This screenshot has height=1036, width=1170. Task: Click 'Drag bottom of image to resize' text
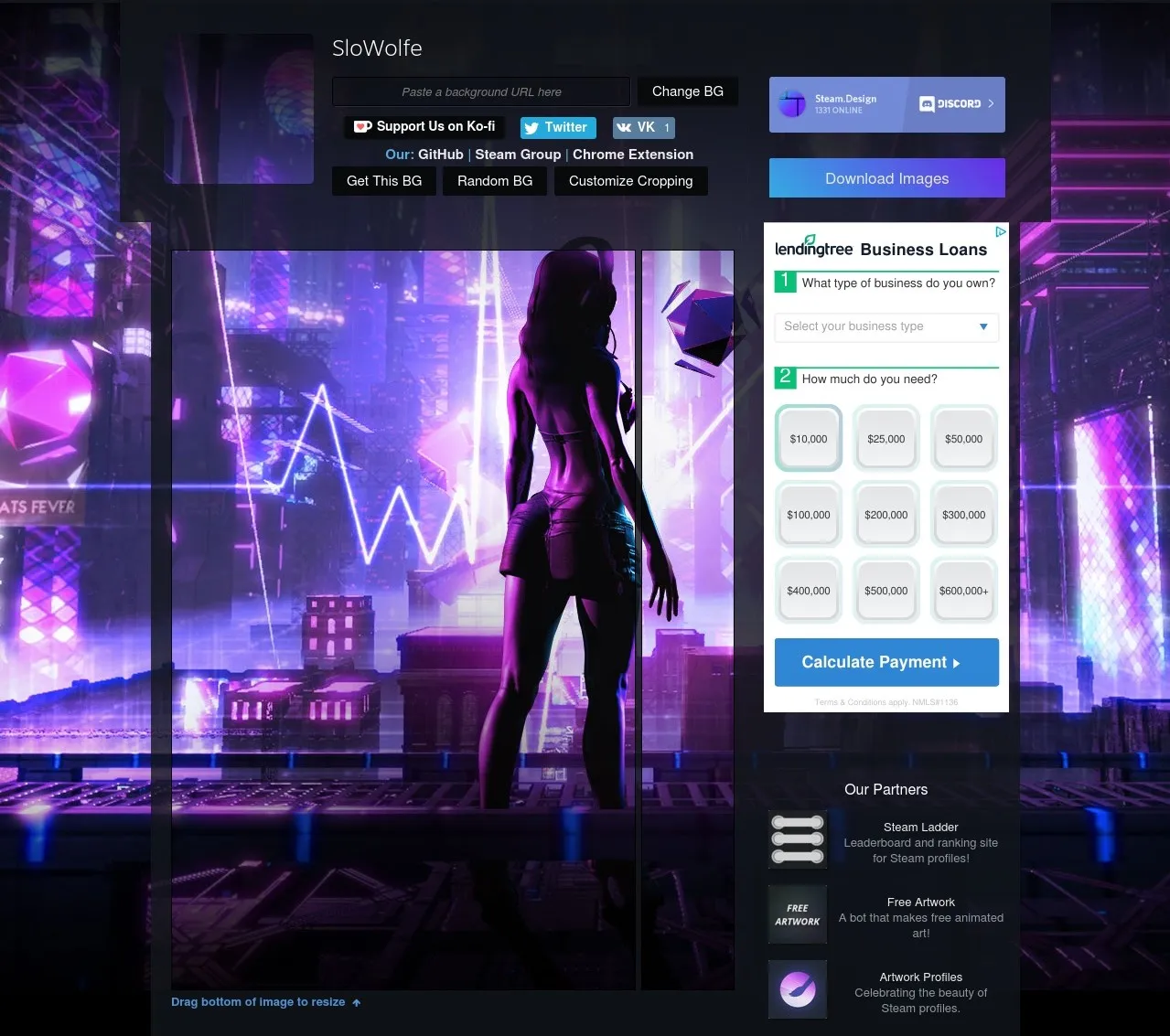pos(258,1002)
